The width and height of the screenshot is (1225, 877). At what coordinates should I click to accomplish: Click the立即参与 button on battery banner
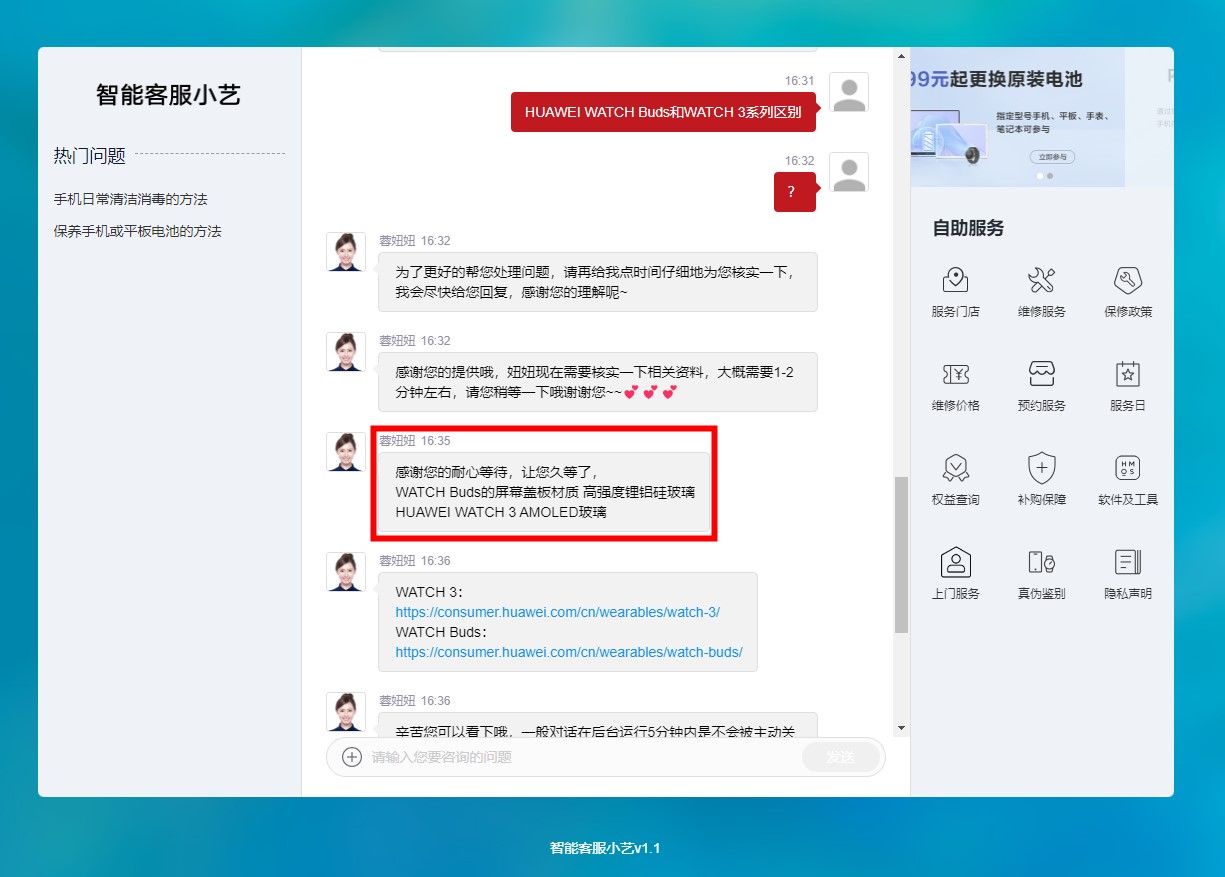(1053, 157)
